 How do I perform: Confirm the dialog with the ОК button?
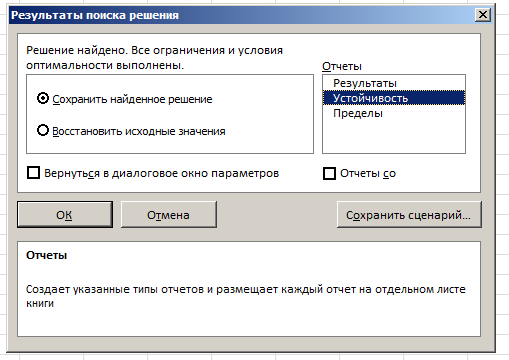(65, 215)
